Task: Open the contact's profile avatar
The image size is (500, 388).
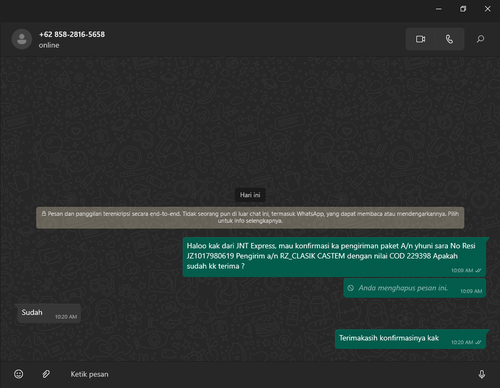Action: 22,39
